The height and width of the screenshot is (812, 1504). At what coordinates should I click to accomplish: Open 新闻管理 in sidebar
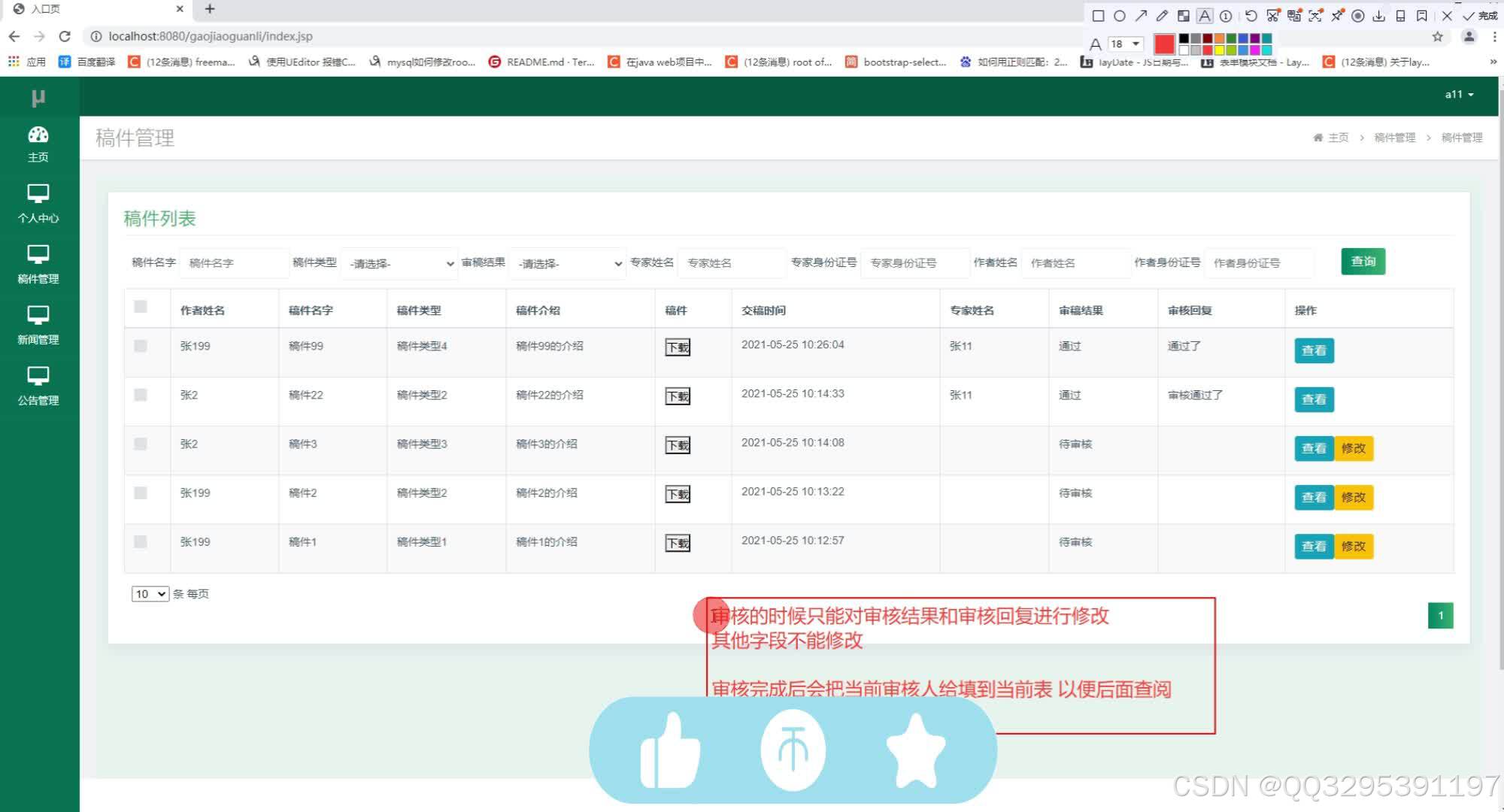pyautogui.click(x=38, y=326)
